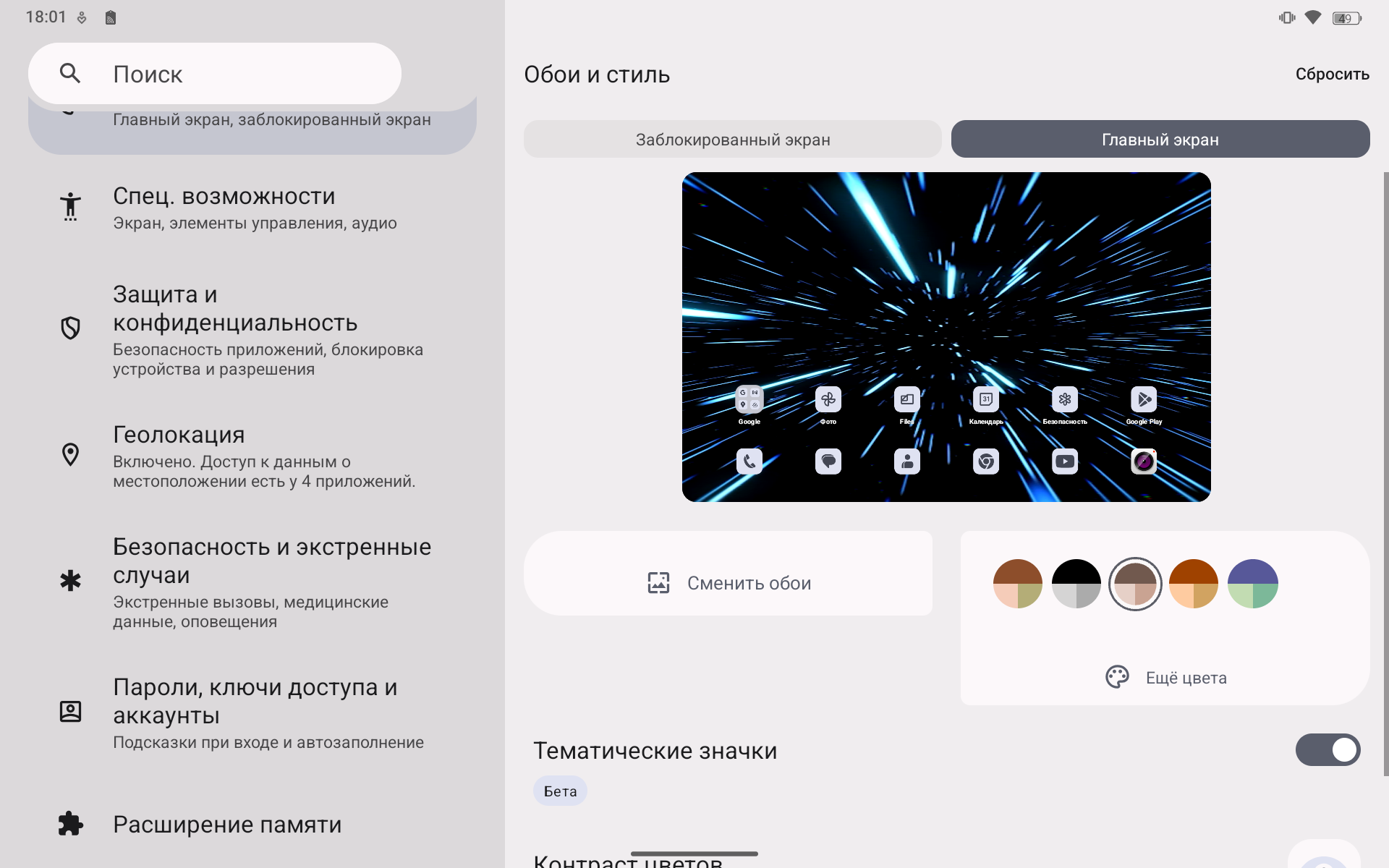The width and height of the screenshot is (1389, 868).
Task: Tap the memory extension puzzle icon
Action: click(70, 824)
